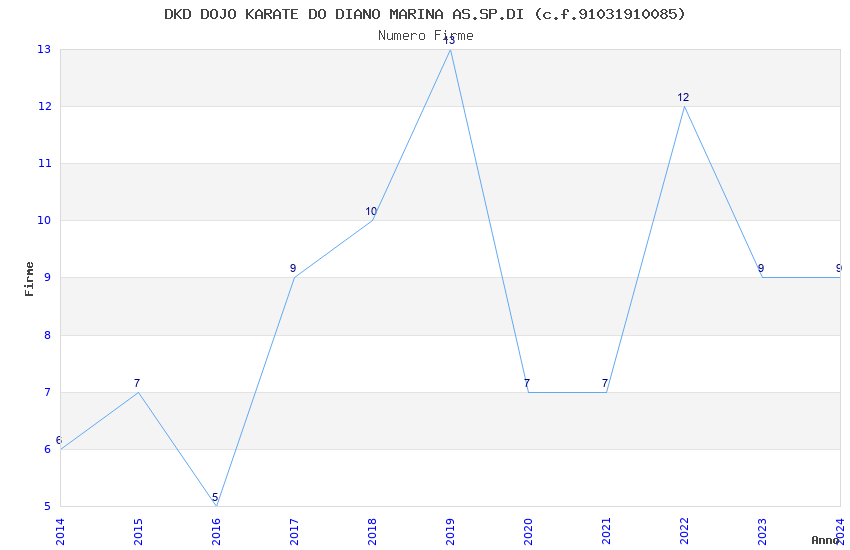Click the y-axis value 8
Screen dimensions: 850x550
pyautogui.click(x=48, y=335)
